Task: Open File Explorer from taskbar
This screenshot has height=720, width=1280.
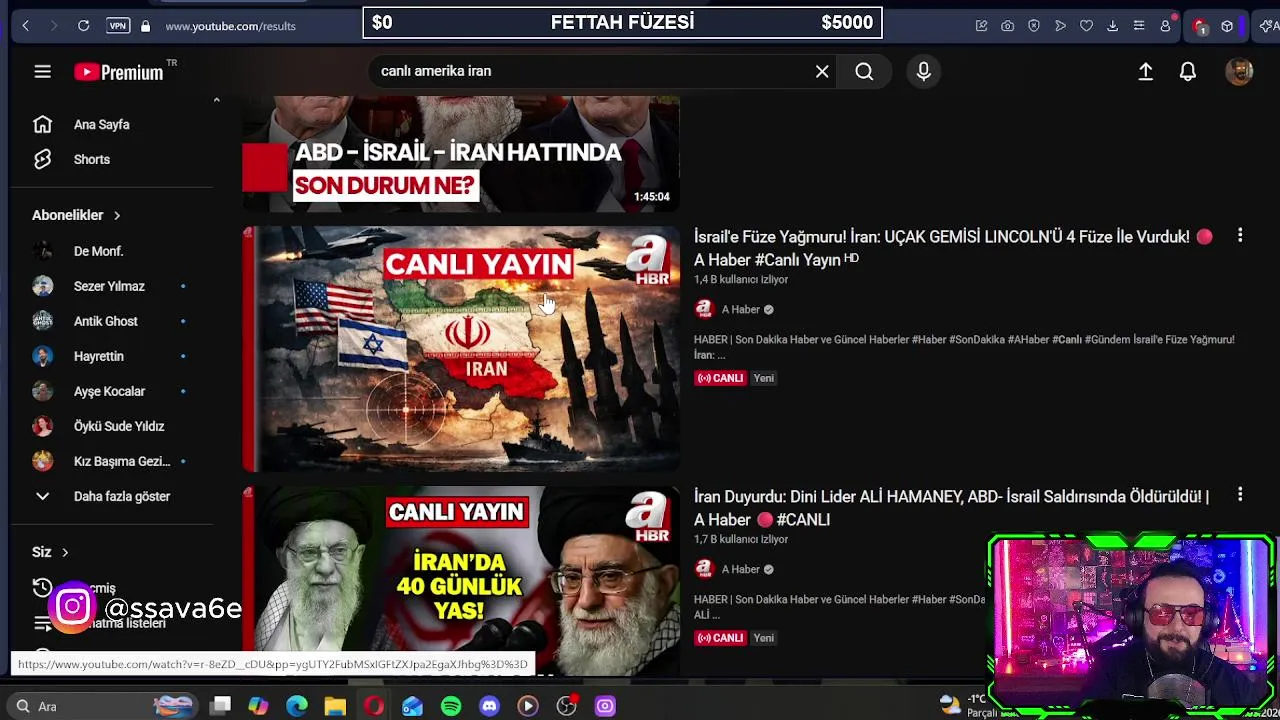Action: (x=335, y=706)
